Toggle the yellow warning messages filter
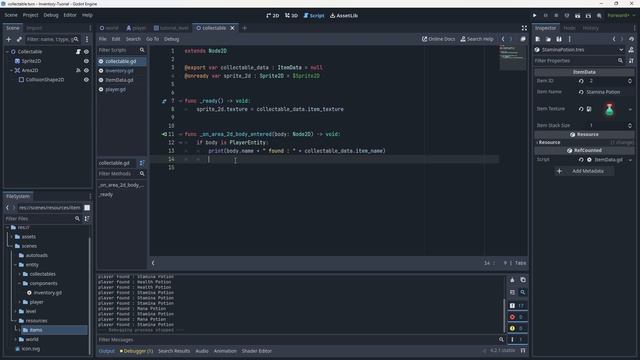The width and height of the screenshot is (640, 360). pos(517,328)
